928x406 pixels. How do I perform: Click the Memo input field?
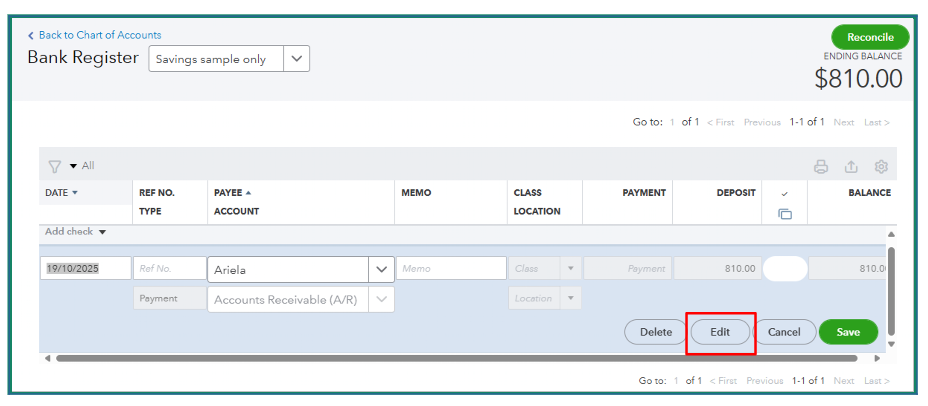451,269
